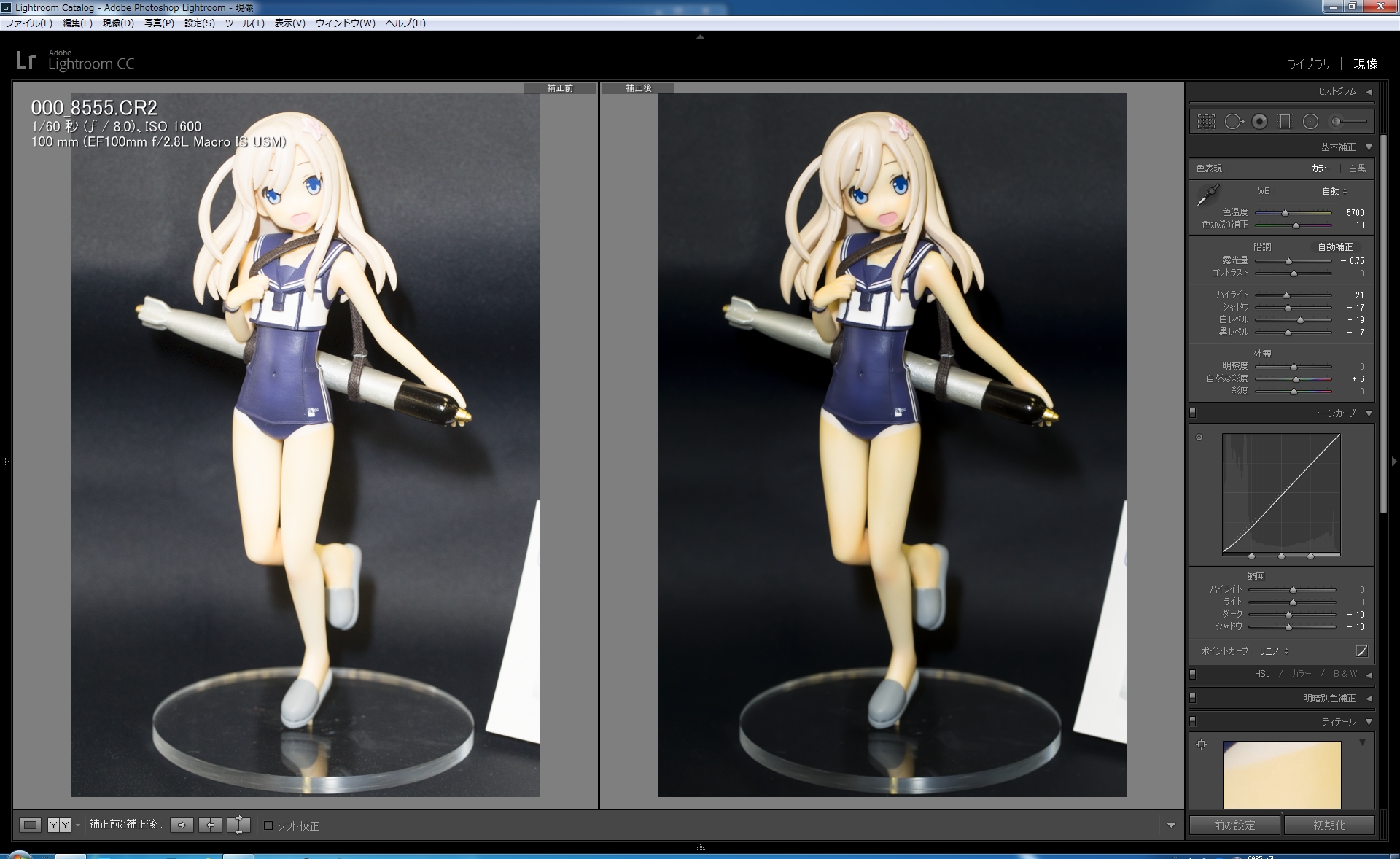1400x859 pixels.
Task: Open the 表示(V) menu
Action: coord(289,23)
